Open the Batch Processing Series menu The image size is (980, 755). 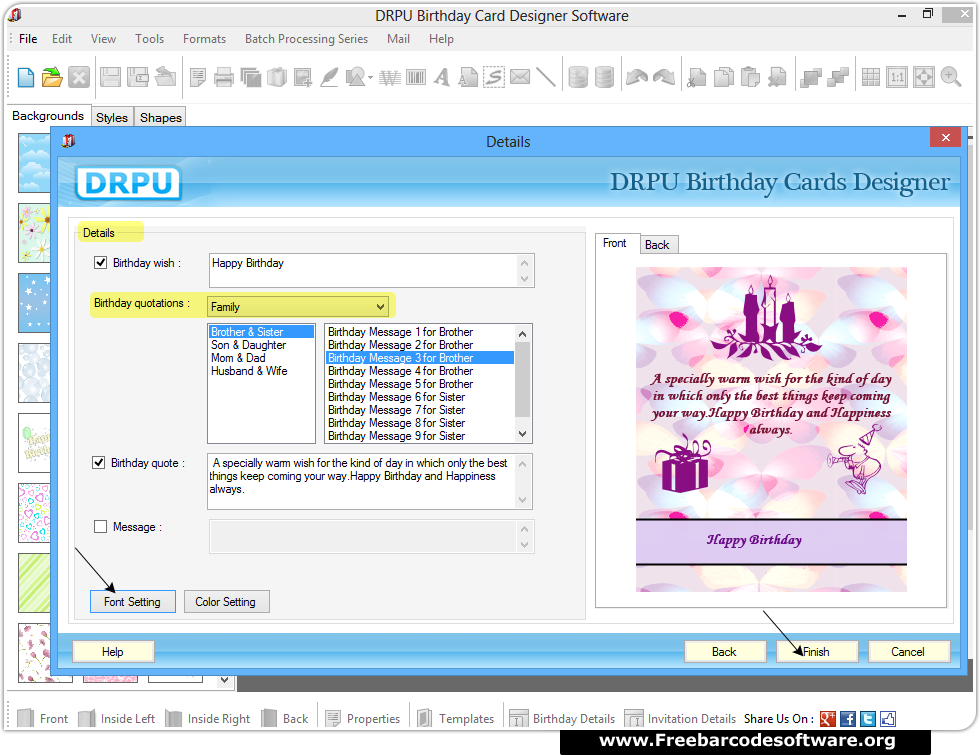point(306,39)
